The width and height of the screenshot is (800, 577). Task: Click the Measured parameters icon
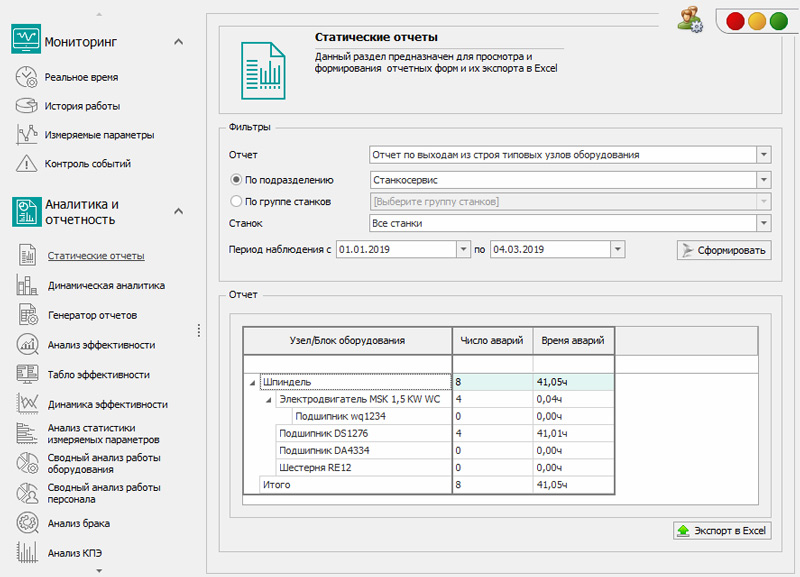point(27,135)
